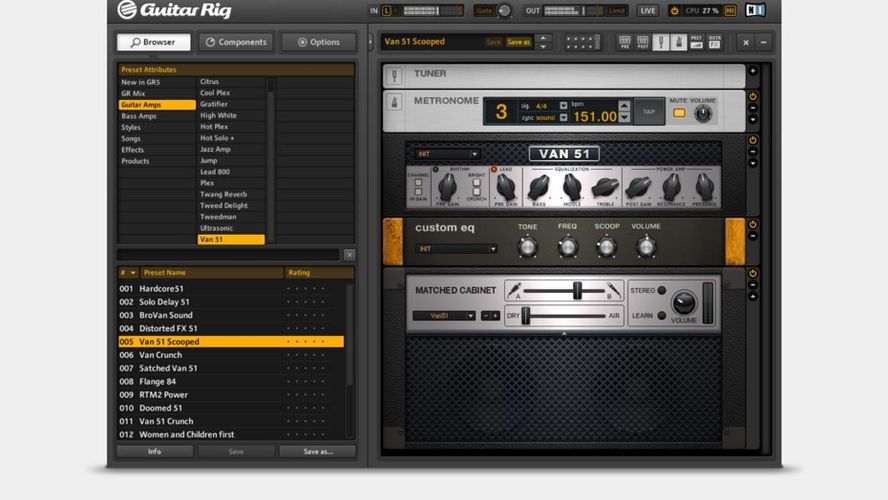
Task: Open preset list sort dropdown arrow
Action: pyautogui.click(x=133, y=273)
